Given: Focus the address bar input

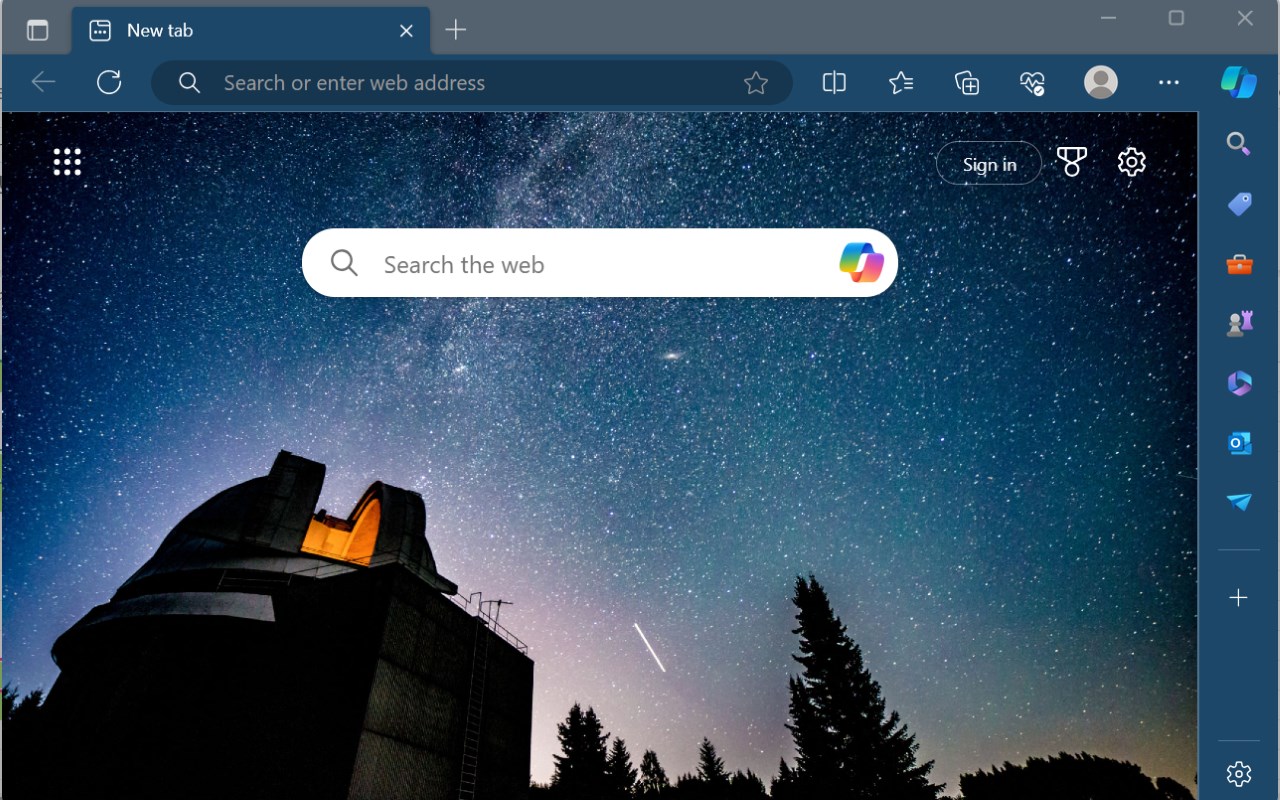Looking at the screenshot, I should pyautogui.click(x=472, y=83).
